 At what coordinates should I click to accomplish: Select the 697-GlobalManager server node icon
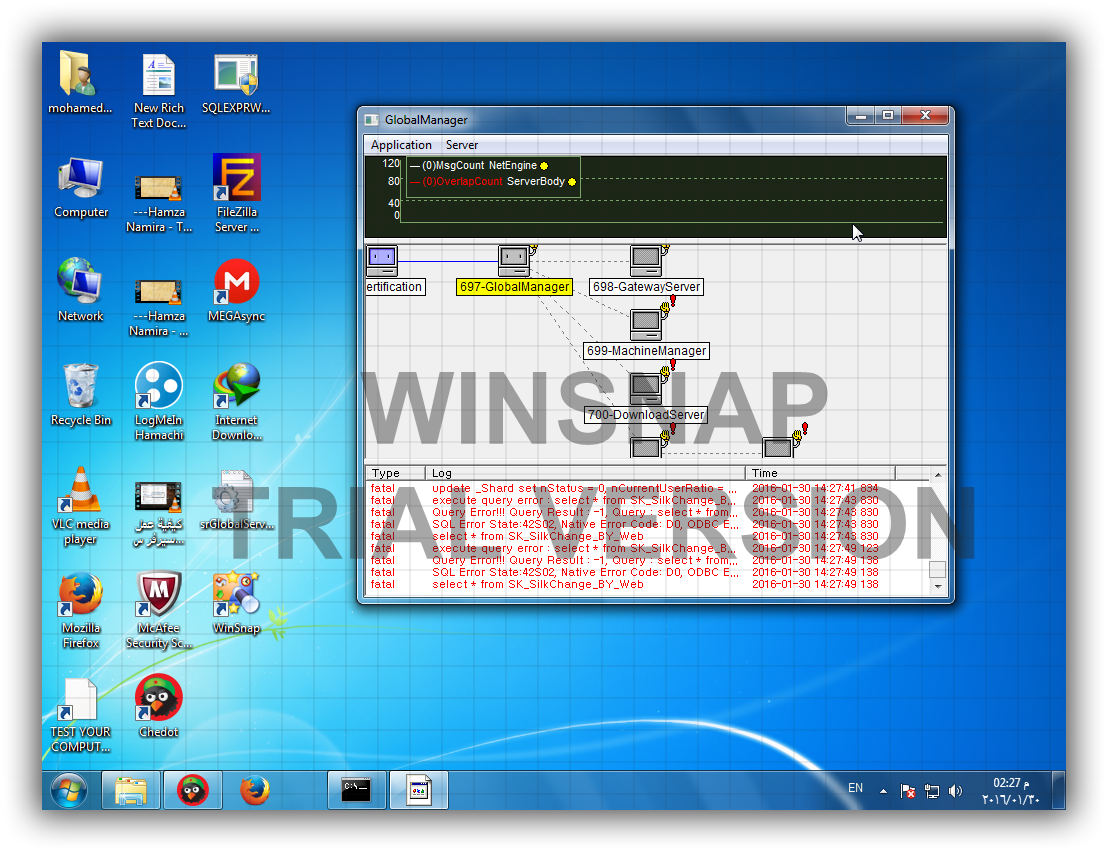tap(514, 261)
